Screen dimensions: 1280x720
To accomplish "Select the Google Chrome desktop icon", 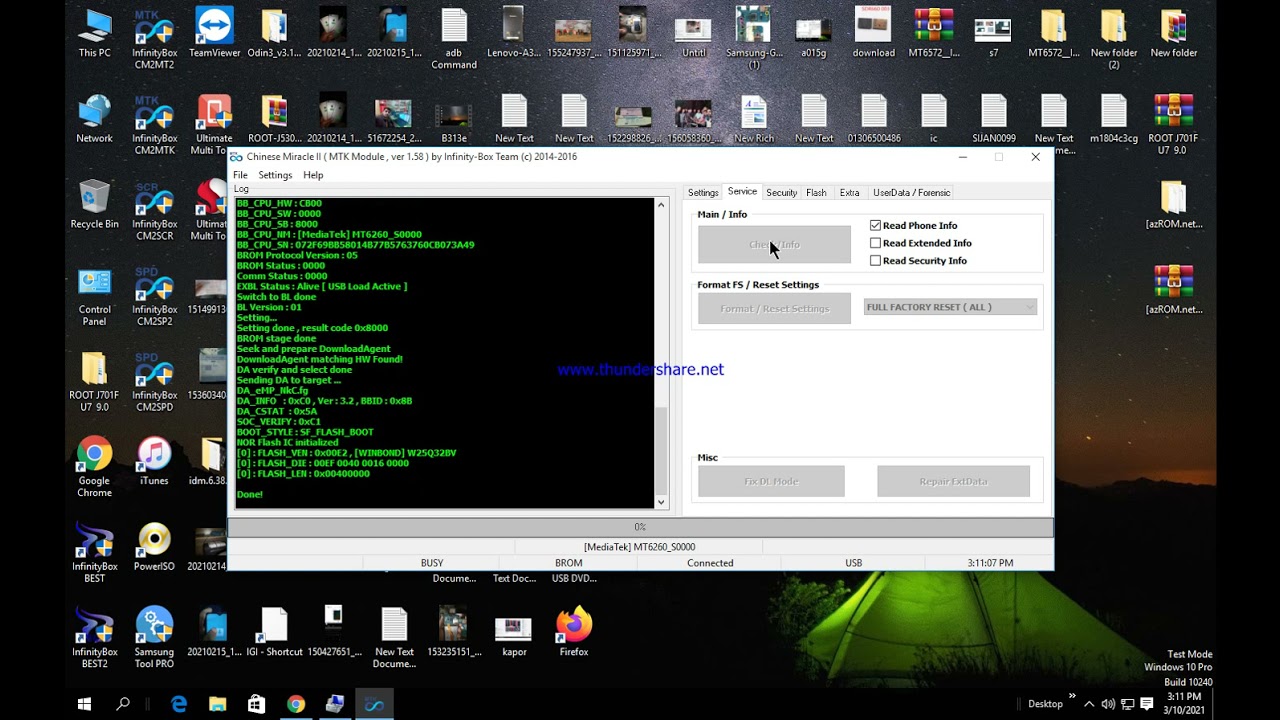I will click(95, 467).
